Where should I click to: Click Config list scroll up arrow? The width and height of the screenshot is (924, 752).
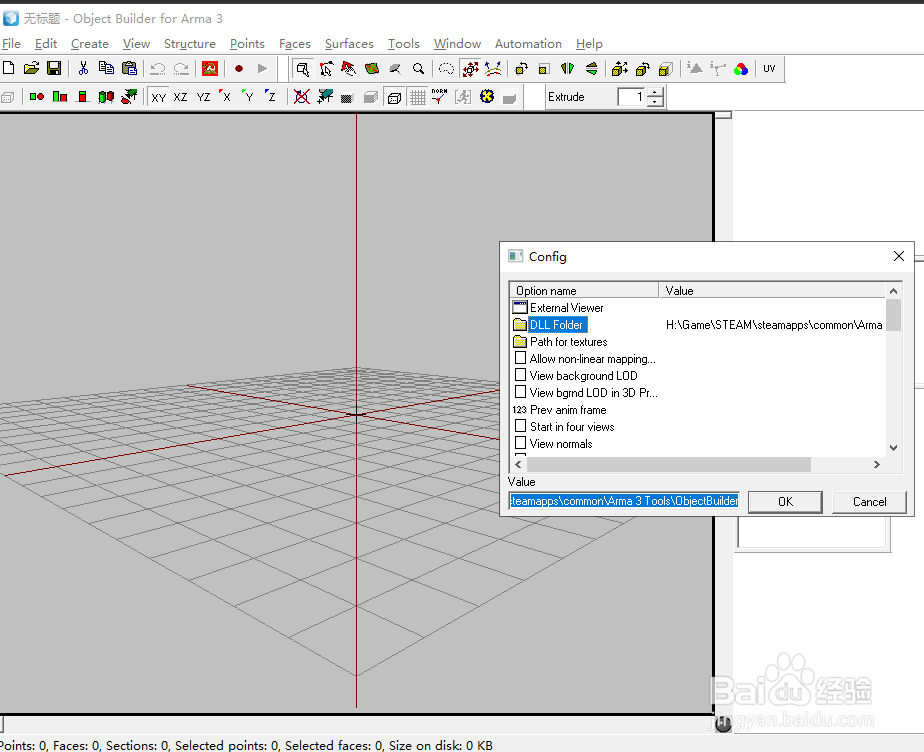tap(893, 291)
